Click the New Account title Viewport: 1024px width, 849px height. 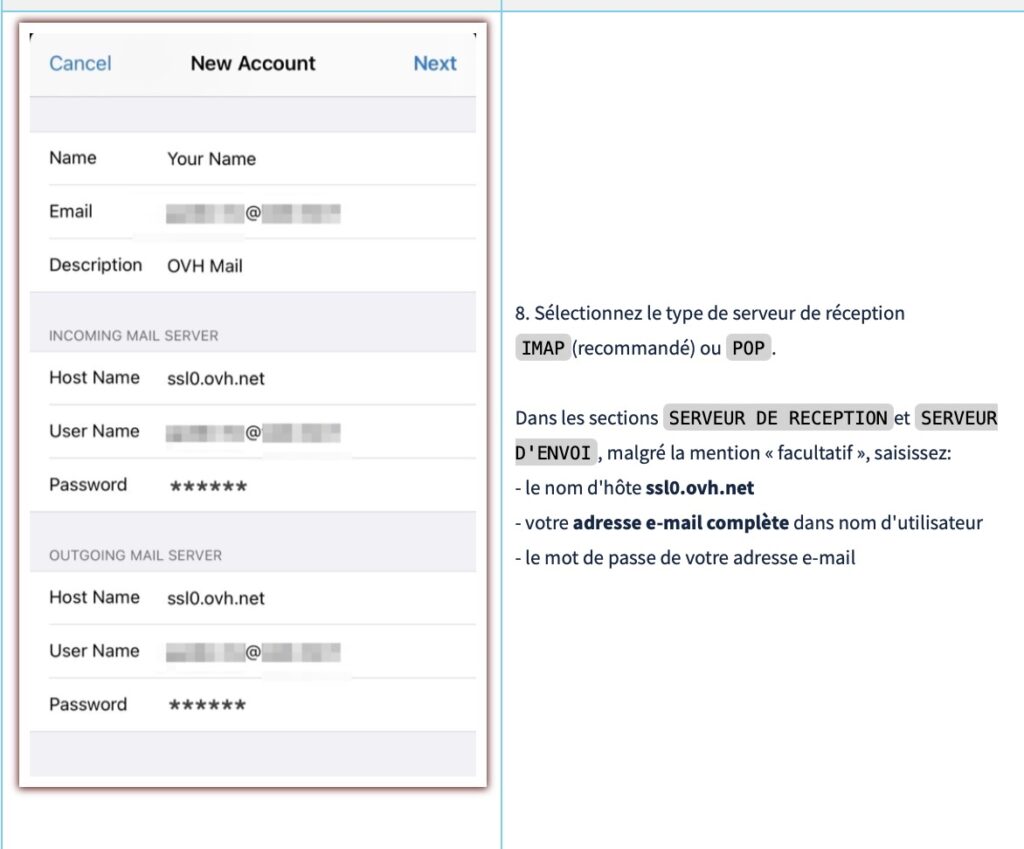pyautogui.click(x=253, y=63)
